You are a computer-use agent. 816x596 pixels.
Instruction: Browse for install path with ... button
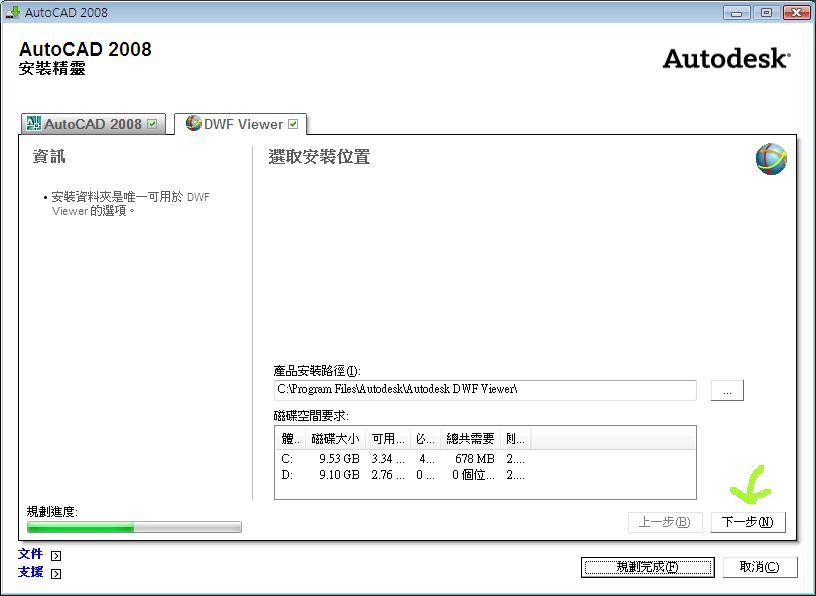[727, 390]
